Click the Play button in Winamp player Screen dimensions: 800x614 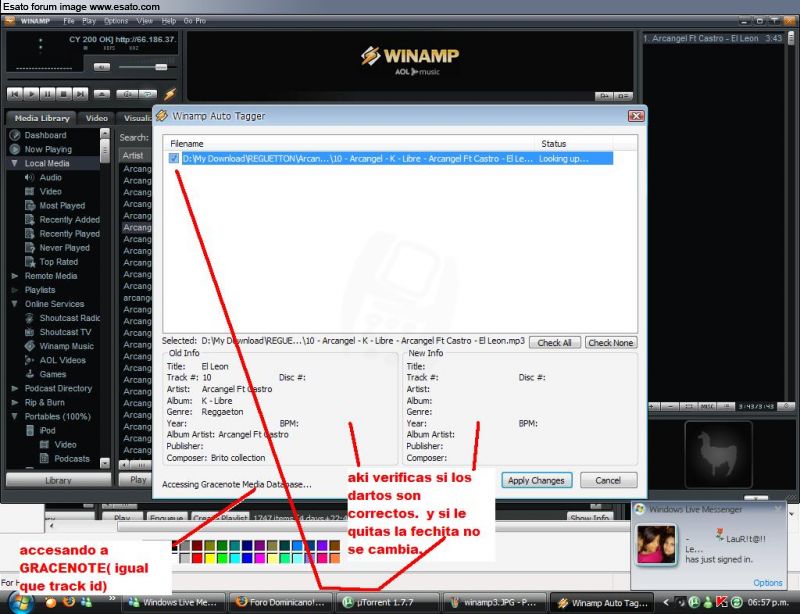tap(31, 94)
